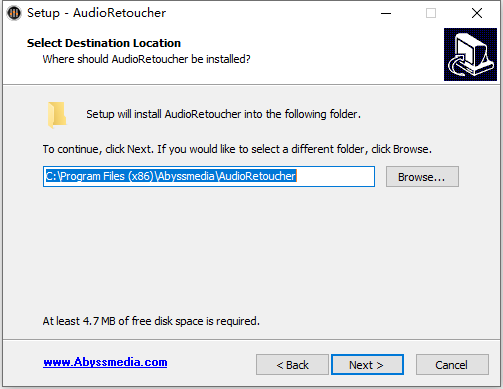Close the AudioRetoucher setup dialog
This screenshot has height=389, width=503.
click(477, 13)
